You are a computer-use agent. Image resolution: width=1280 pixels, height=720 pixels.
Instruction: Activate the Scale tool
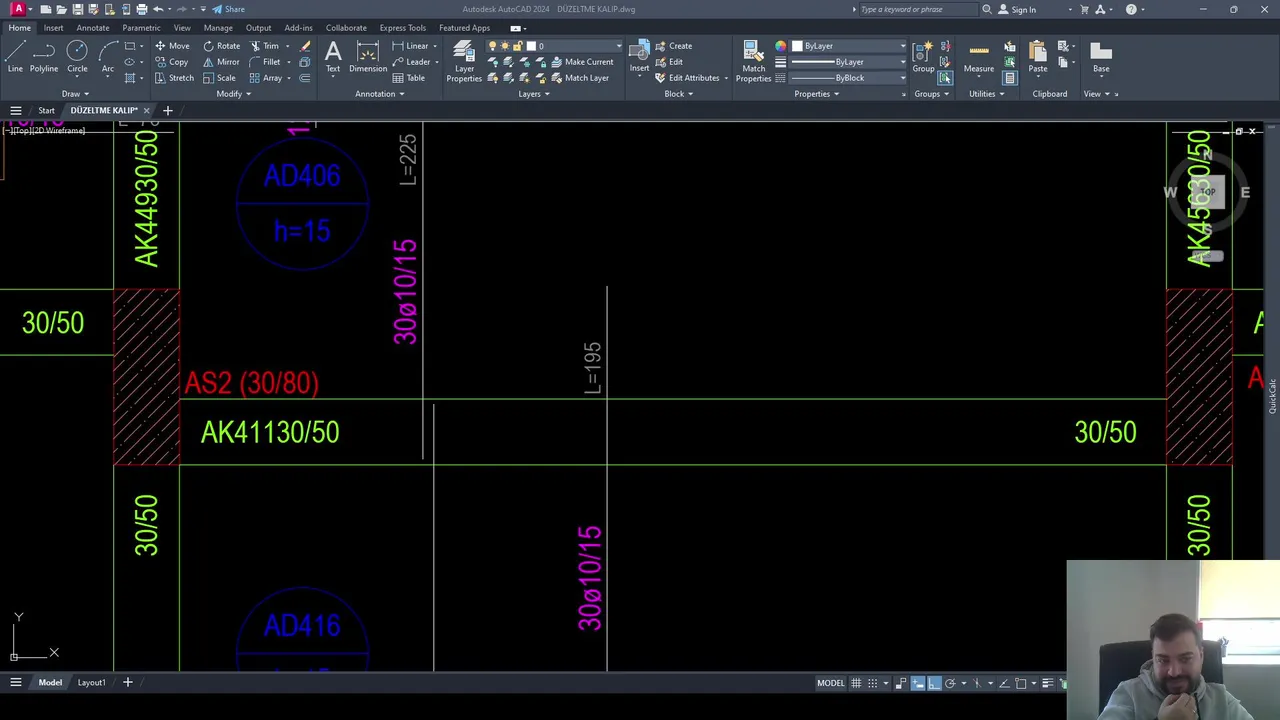click(219, 78)
